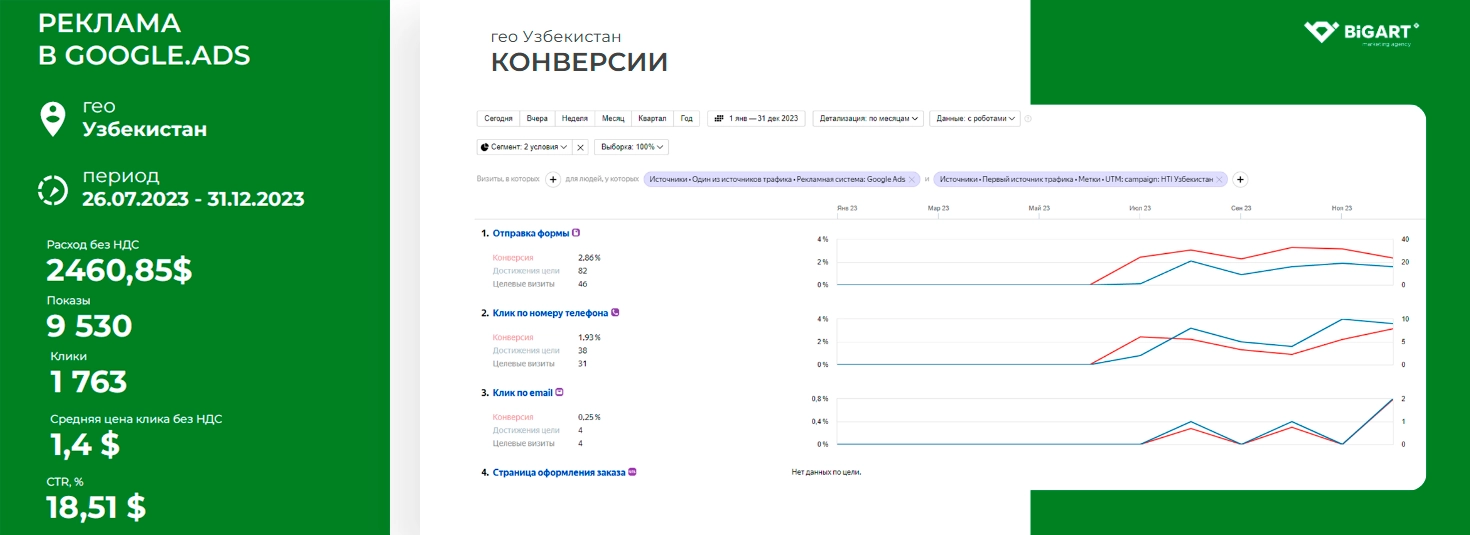1470x535 pixels.
Task: Click the conversion value 2,86 %
Action: pos(589,258)
